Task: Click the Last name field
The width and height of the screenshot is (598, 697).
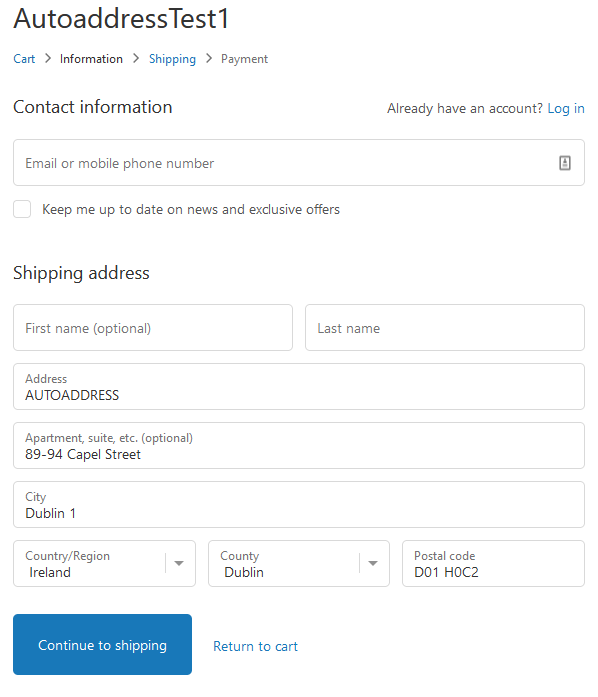Action: [445, 328]
